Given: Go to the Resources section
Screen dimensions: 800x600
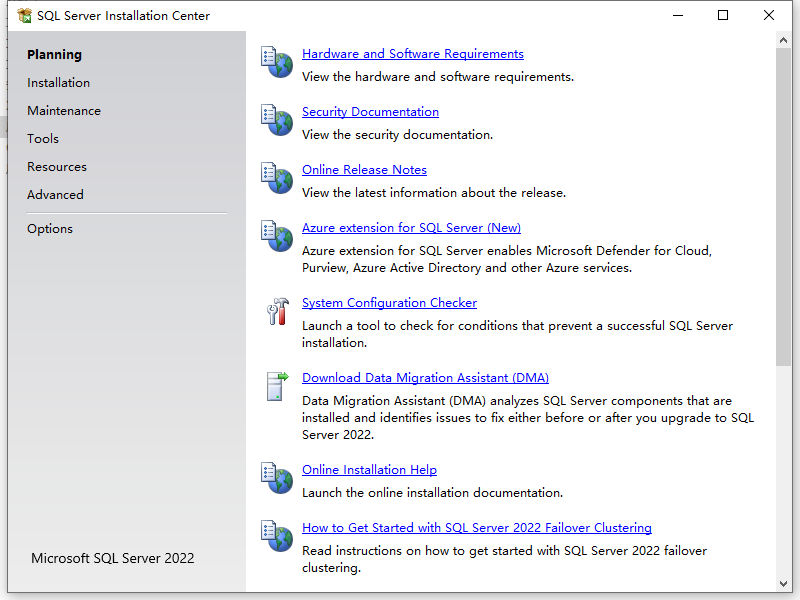Looking at the screenshot, I should [57, 167].
